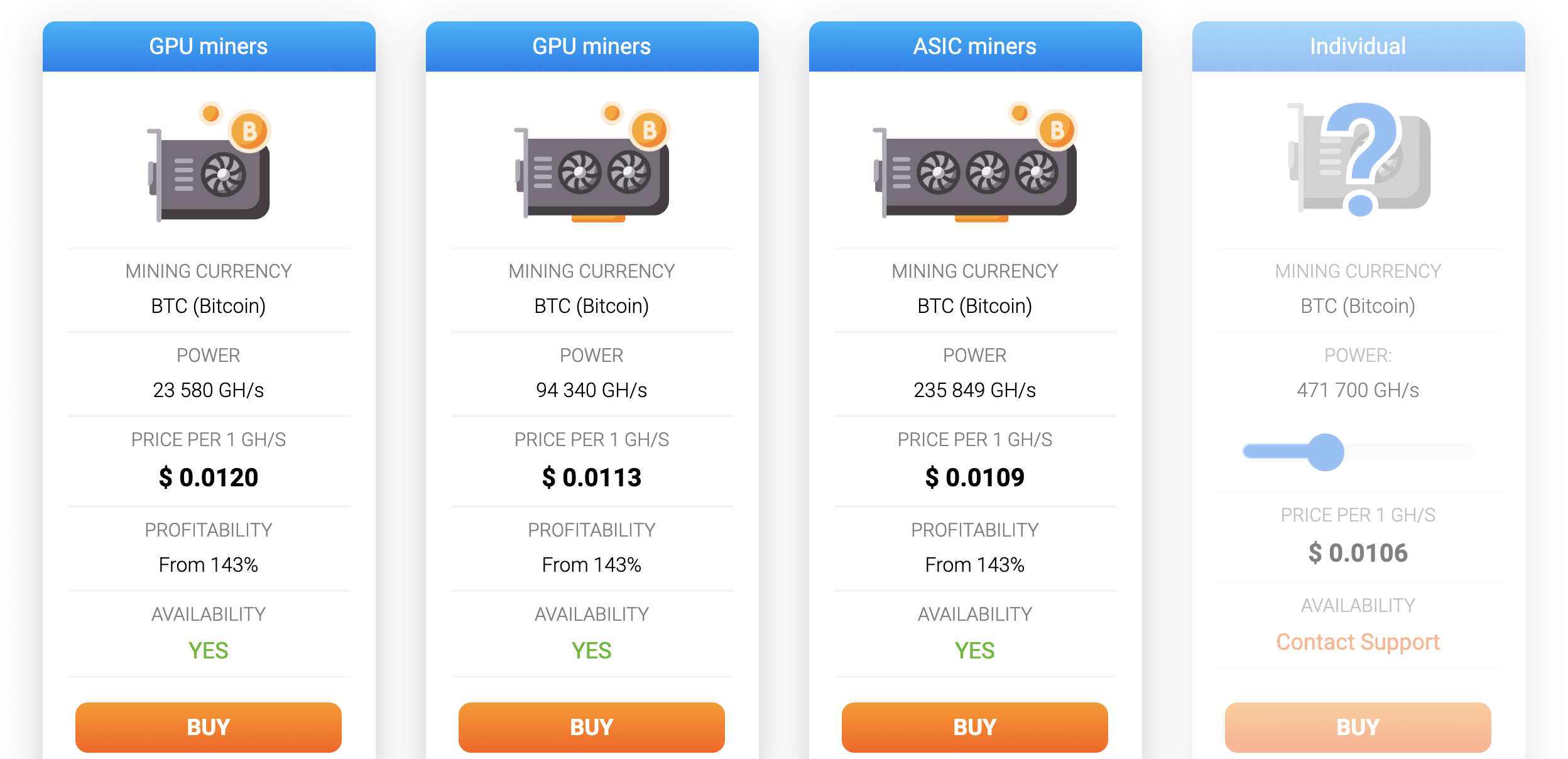This screenshot has width=1568, height=759.
Task: Click Bitcoin coin badge on dual-fan GPU image
Action: 649,131
